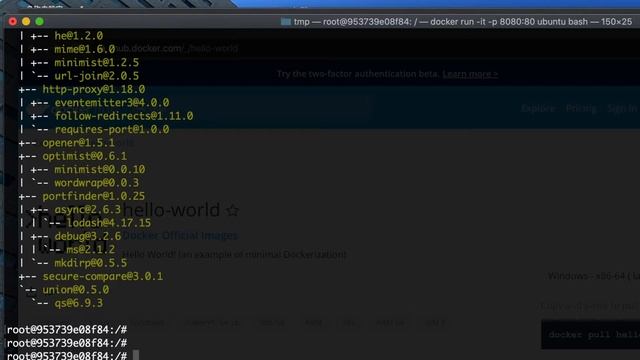Click the green zoom window button
Viewport: 640px width, 360px height.
40,22
